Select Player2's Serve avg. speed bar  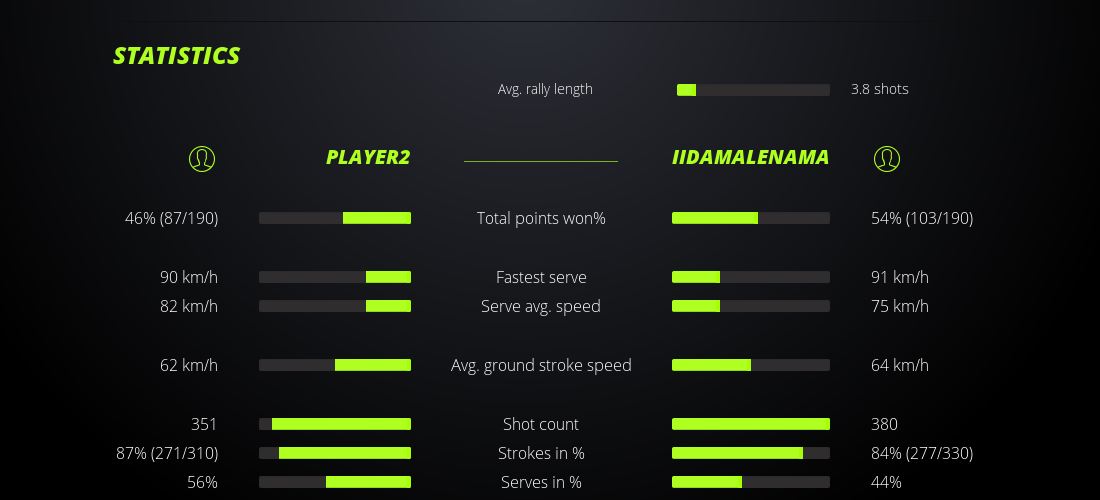335,306
